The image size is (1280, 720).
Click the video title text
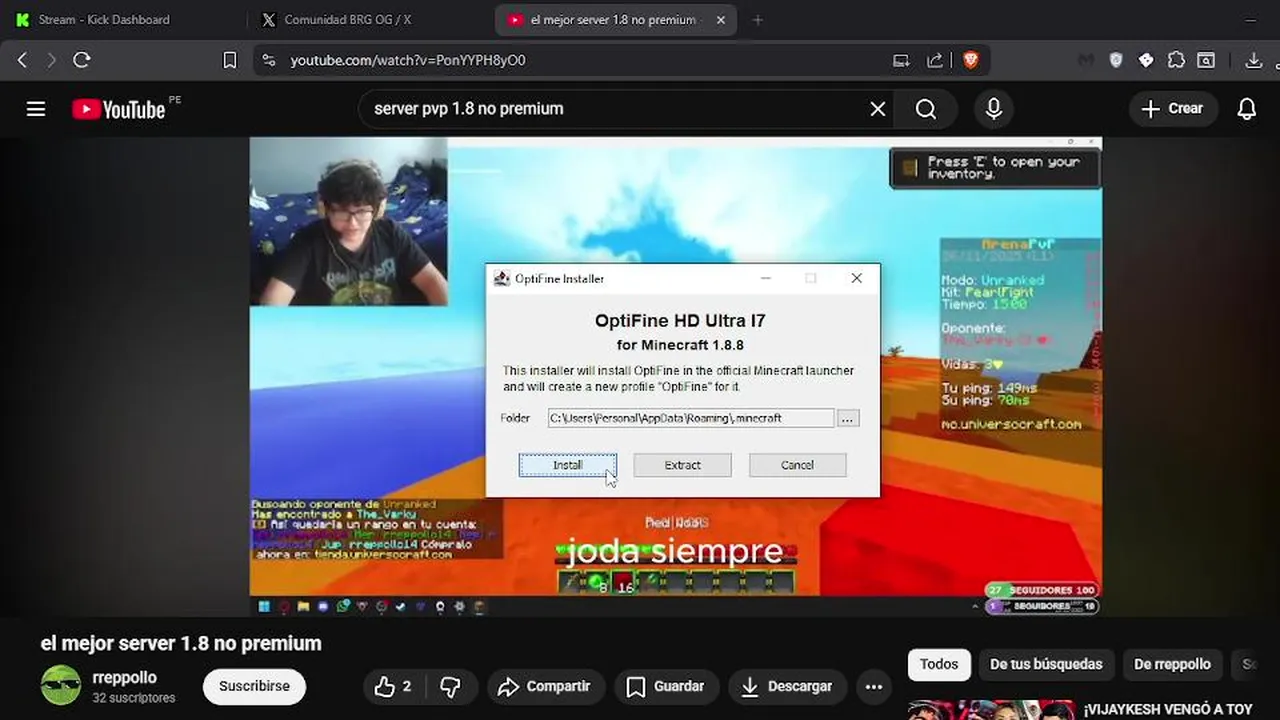click(181, 643)
